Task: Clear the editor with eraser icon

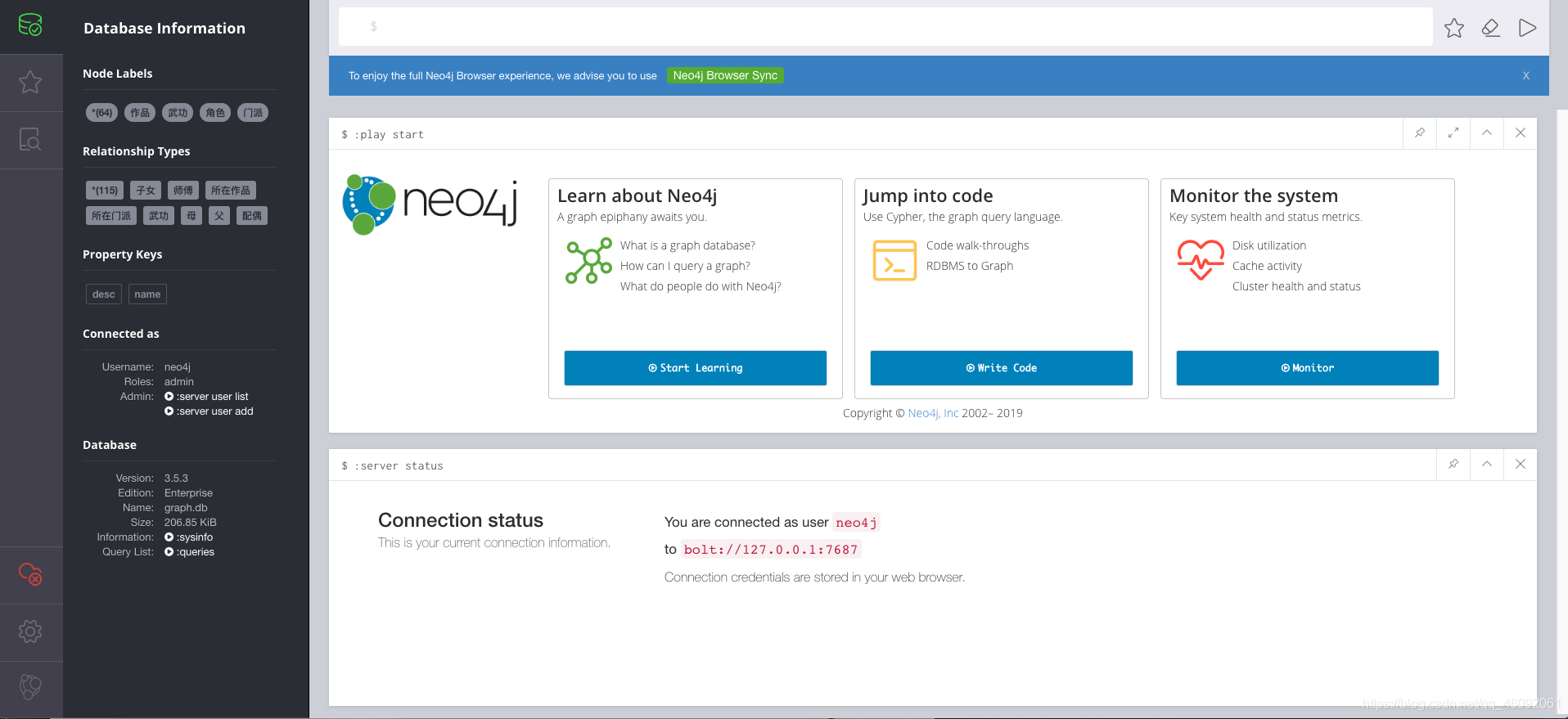Action: click(x=1491, y=28)
